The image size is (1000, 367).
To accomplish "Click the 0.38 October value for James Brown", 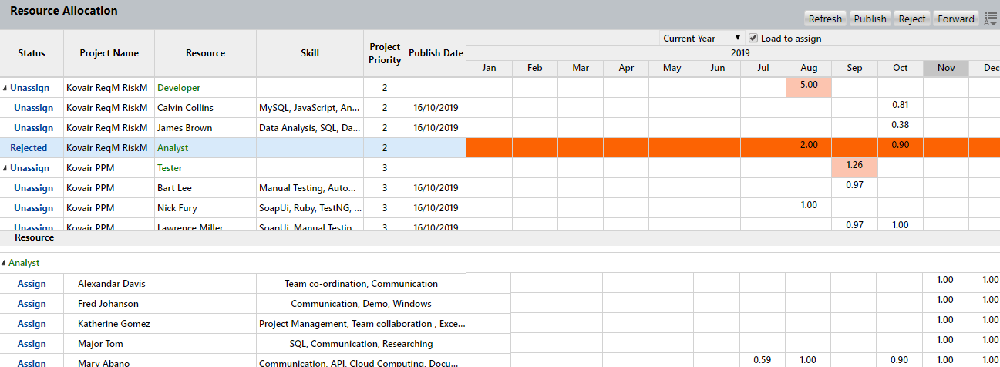I will coord(901,124).
